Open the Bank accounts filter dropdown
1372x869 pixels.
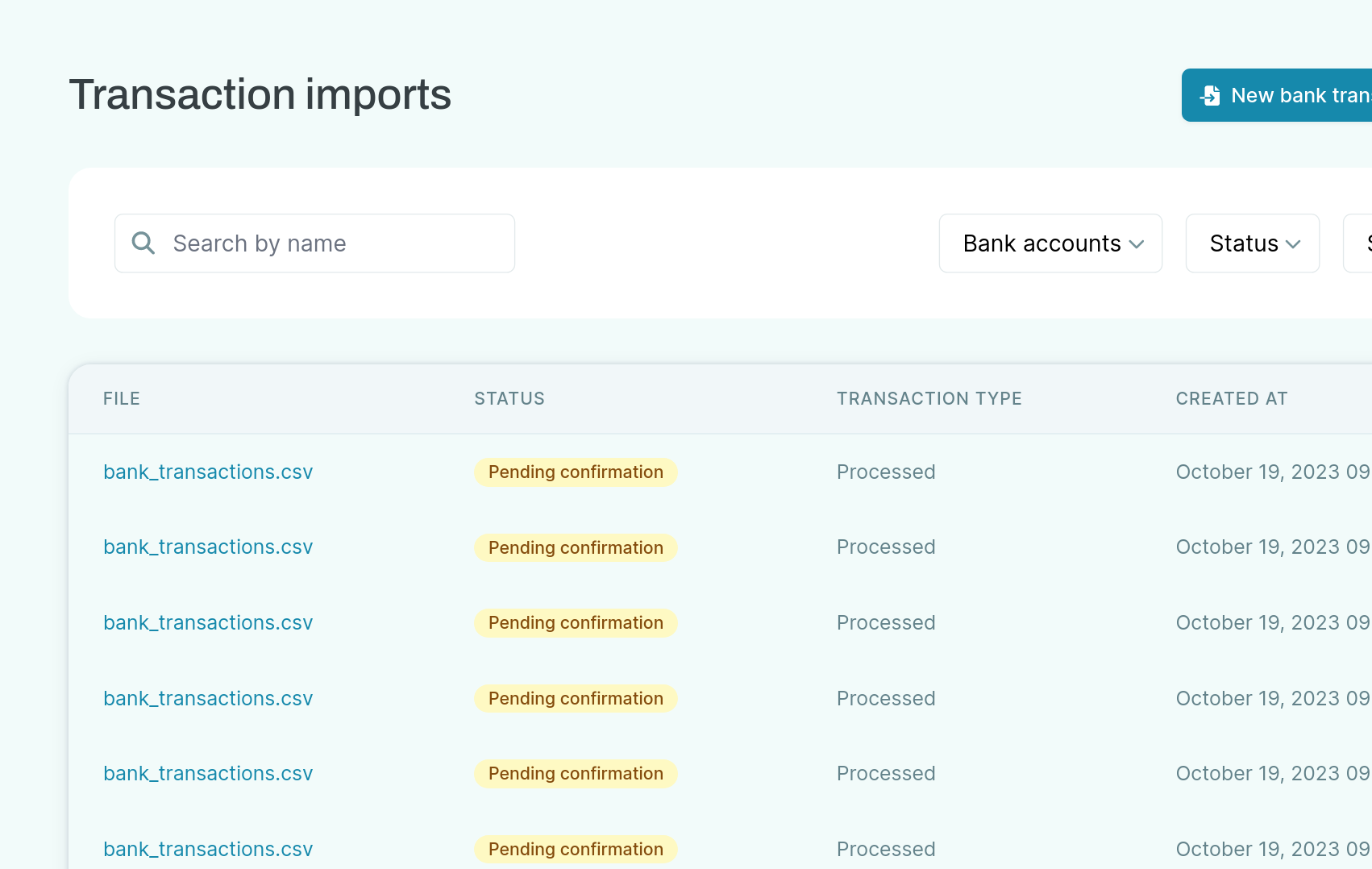1050,243
